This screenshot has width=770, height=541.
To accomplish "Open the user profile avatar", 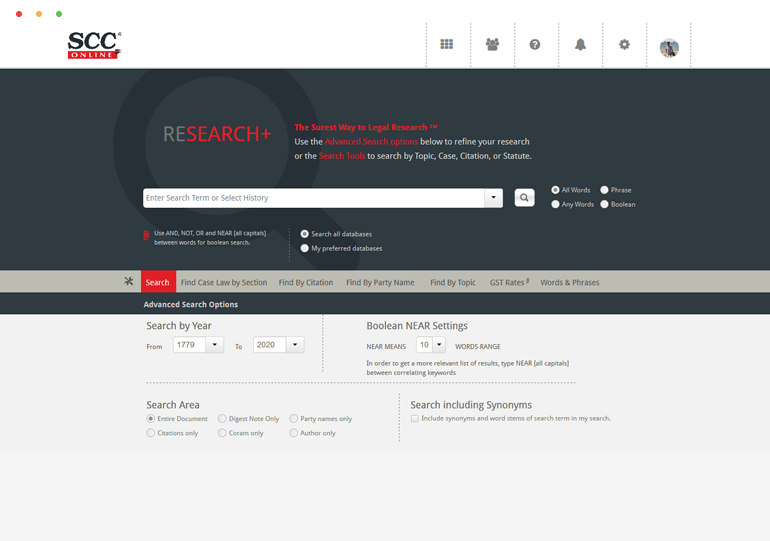I will point(669,48).
